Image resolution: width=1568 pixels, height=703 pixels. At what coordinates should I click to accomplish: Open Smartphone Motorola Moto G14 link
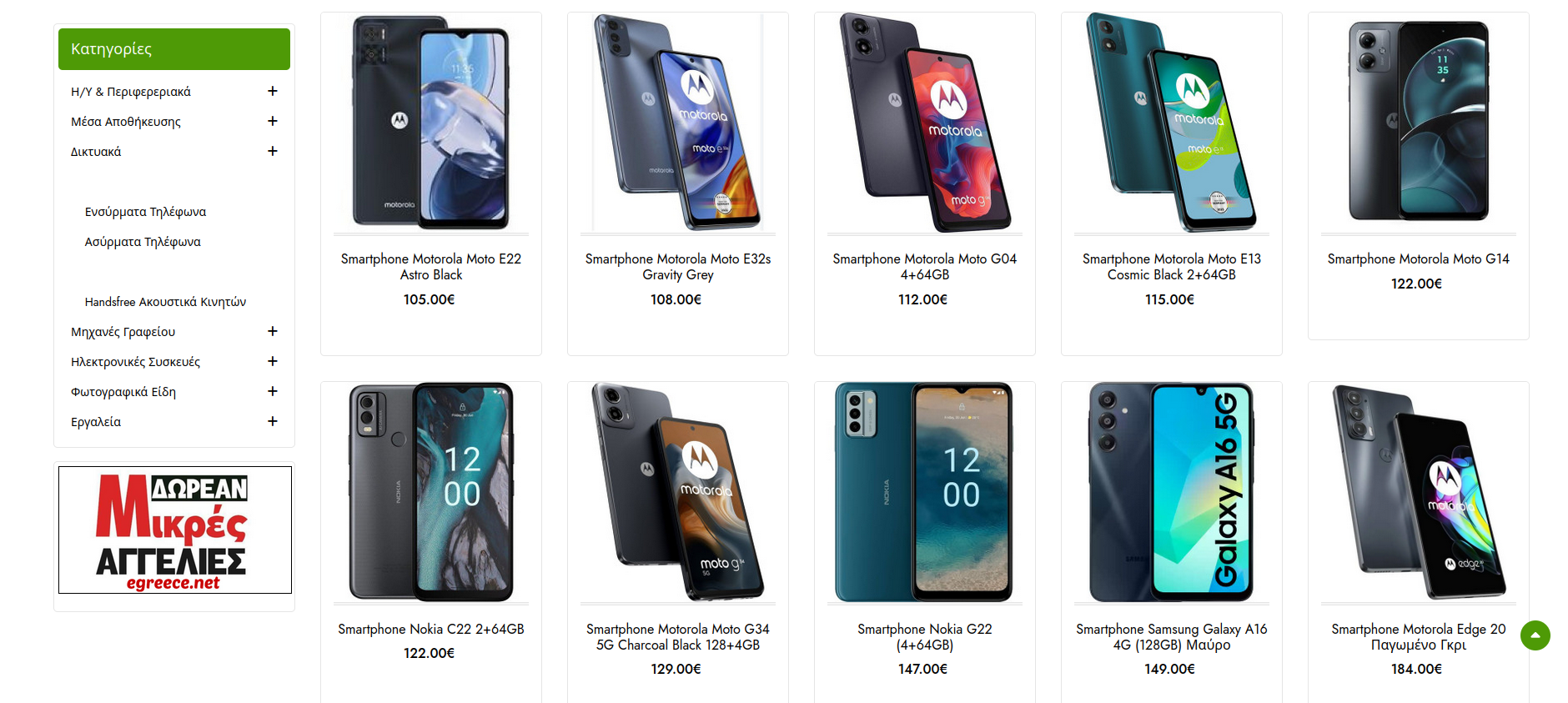(1419, 259)
